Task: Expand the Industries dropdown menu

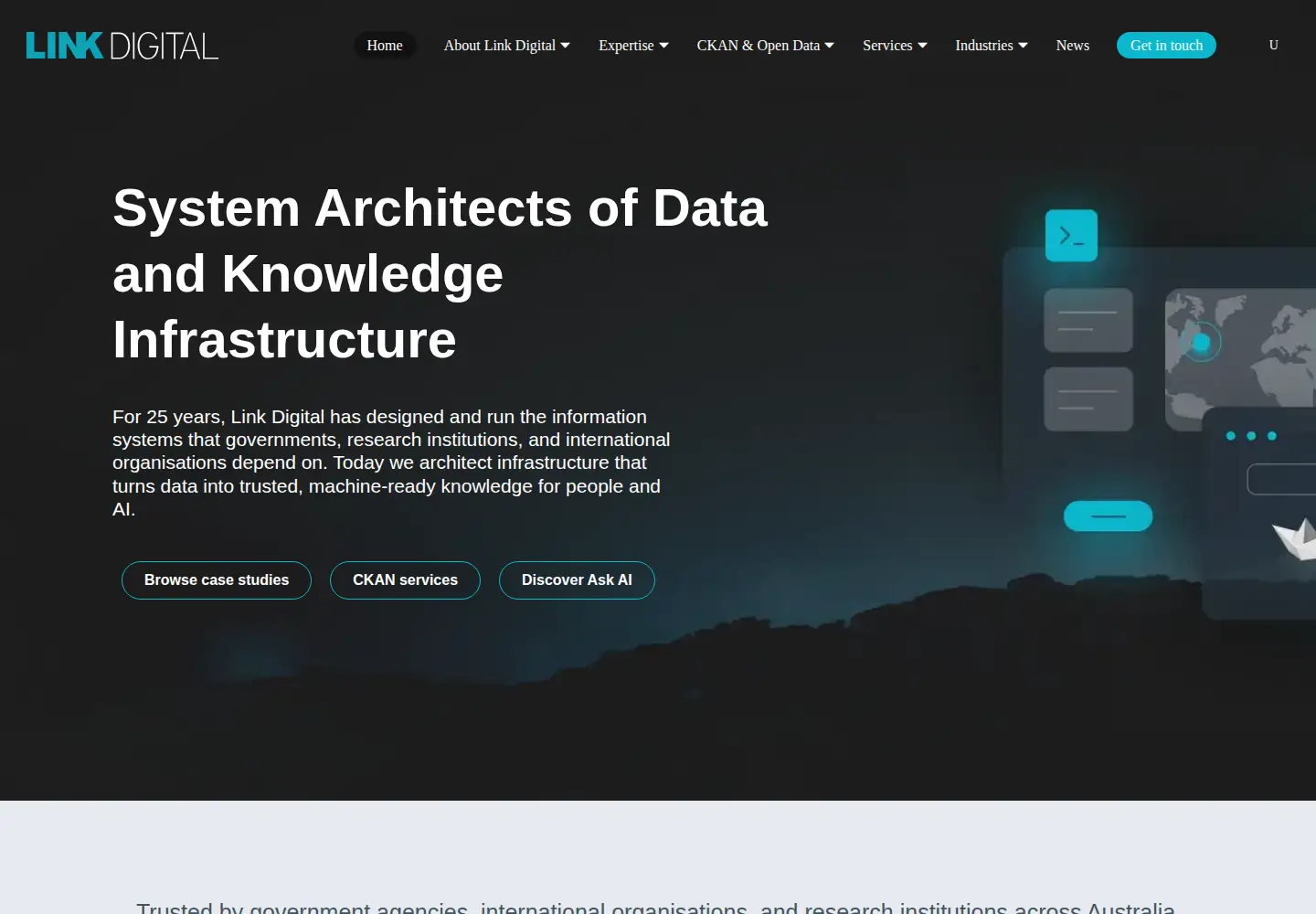Action: point(992,46)
